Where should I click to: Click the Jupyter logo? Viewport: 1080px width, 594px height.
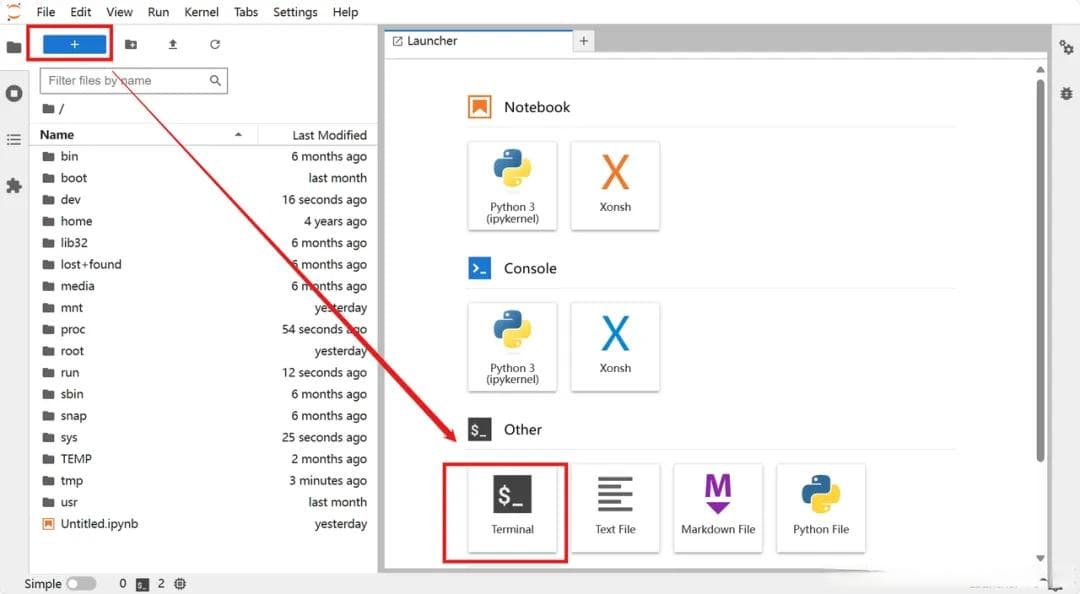13,11
